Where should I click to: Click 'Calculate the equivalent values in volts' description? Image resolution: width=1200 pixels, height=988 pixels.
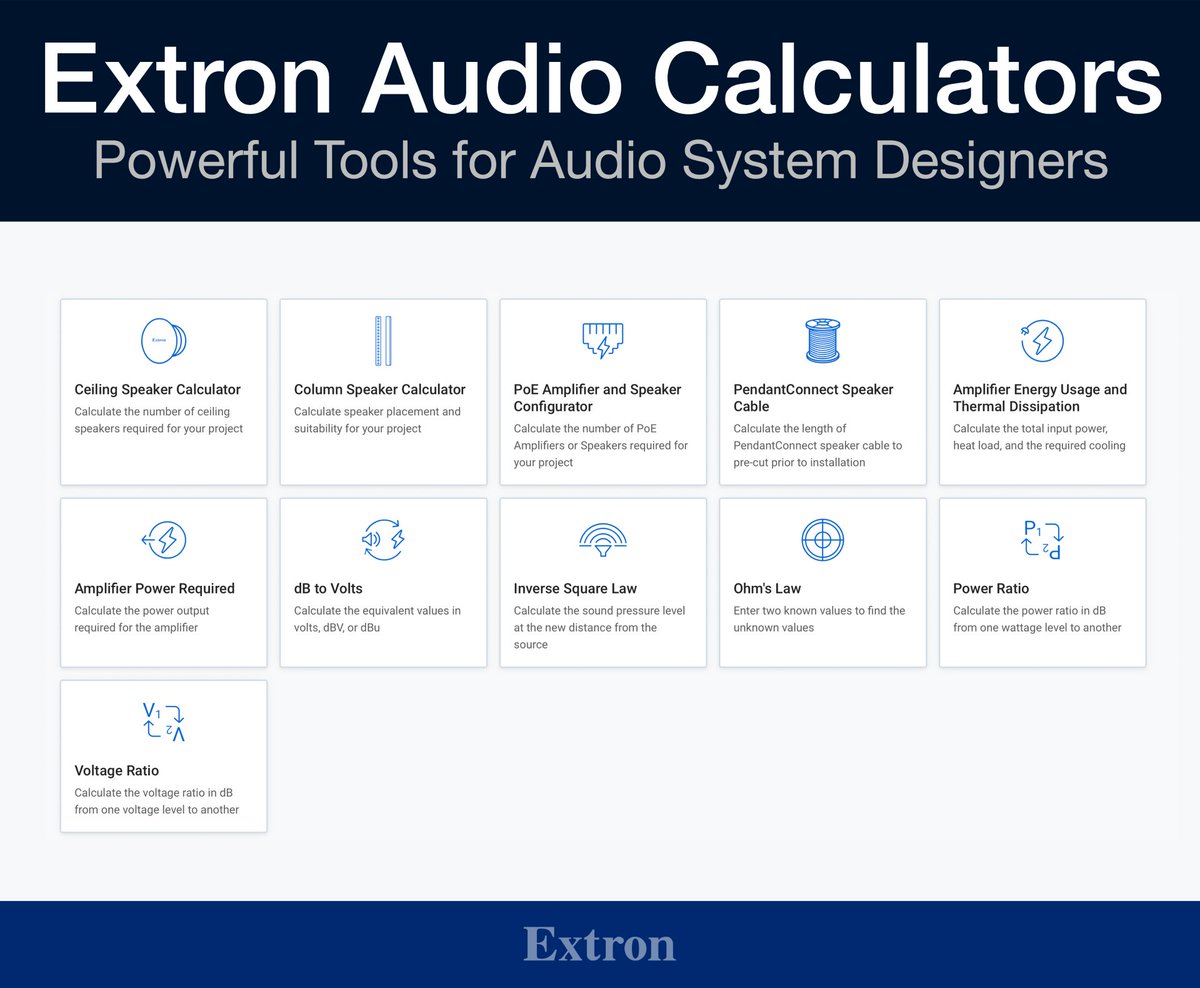[x=378, y=619]
